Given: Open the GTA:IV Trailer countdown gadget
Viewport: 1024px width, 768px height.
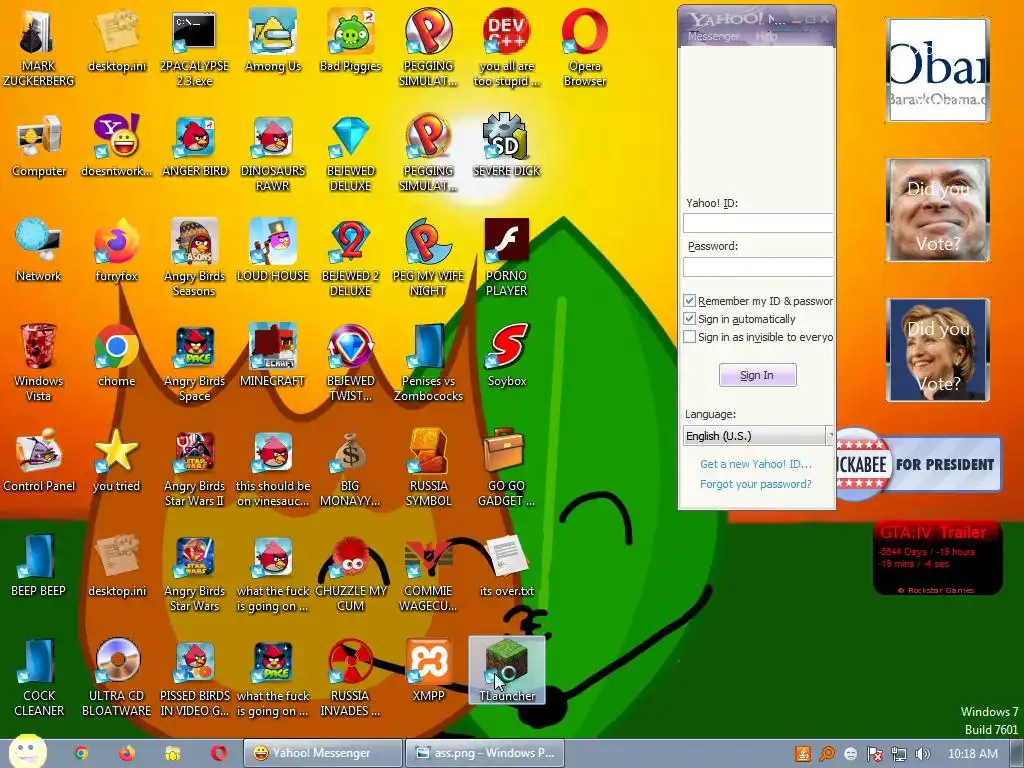Looking at the screenshot, I should 938,558.
